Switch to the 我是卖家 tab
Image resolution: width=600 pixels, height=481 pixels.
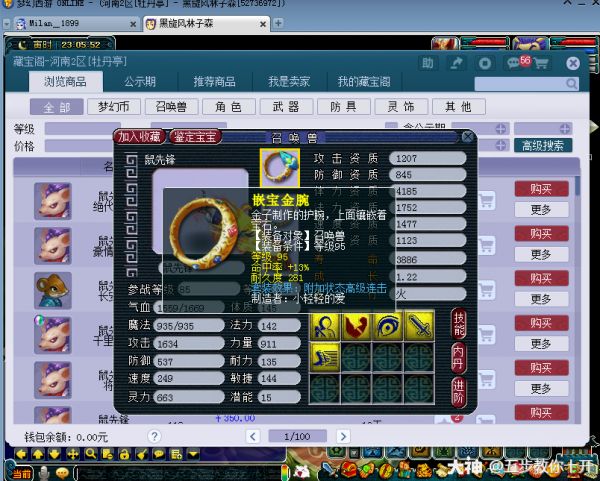tap(289, 82)
